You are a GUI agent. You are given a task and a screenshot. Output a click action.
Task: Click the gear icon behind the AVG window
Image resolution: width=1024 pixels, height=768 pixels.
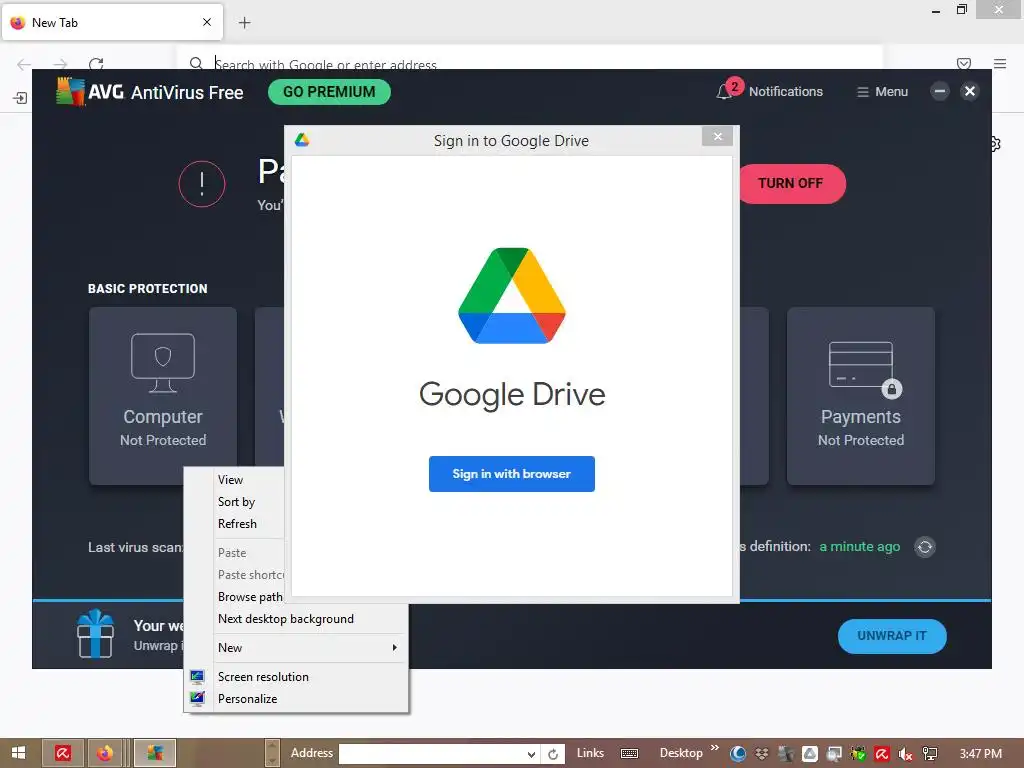(996, 144)
